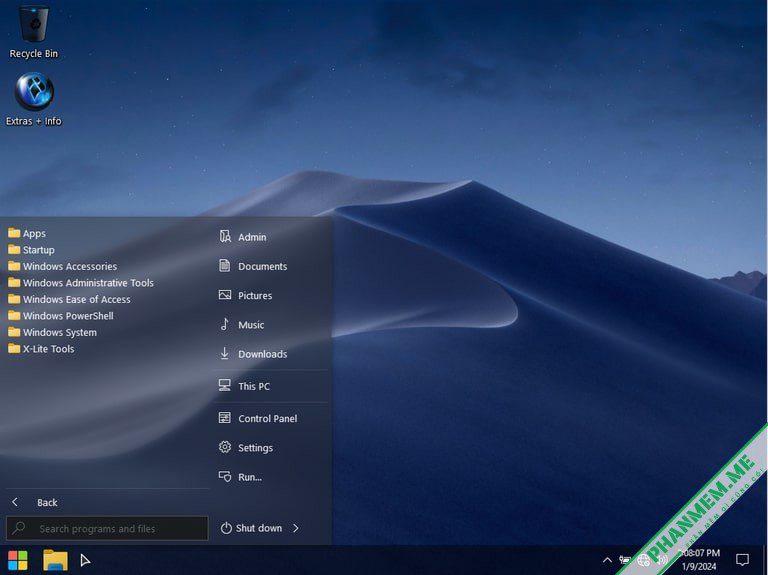768x575 pixels.
Task: Click the Windows Start button
Action: point(18,560)
